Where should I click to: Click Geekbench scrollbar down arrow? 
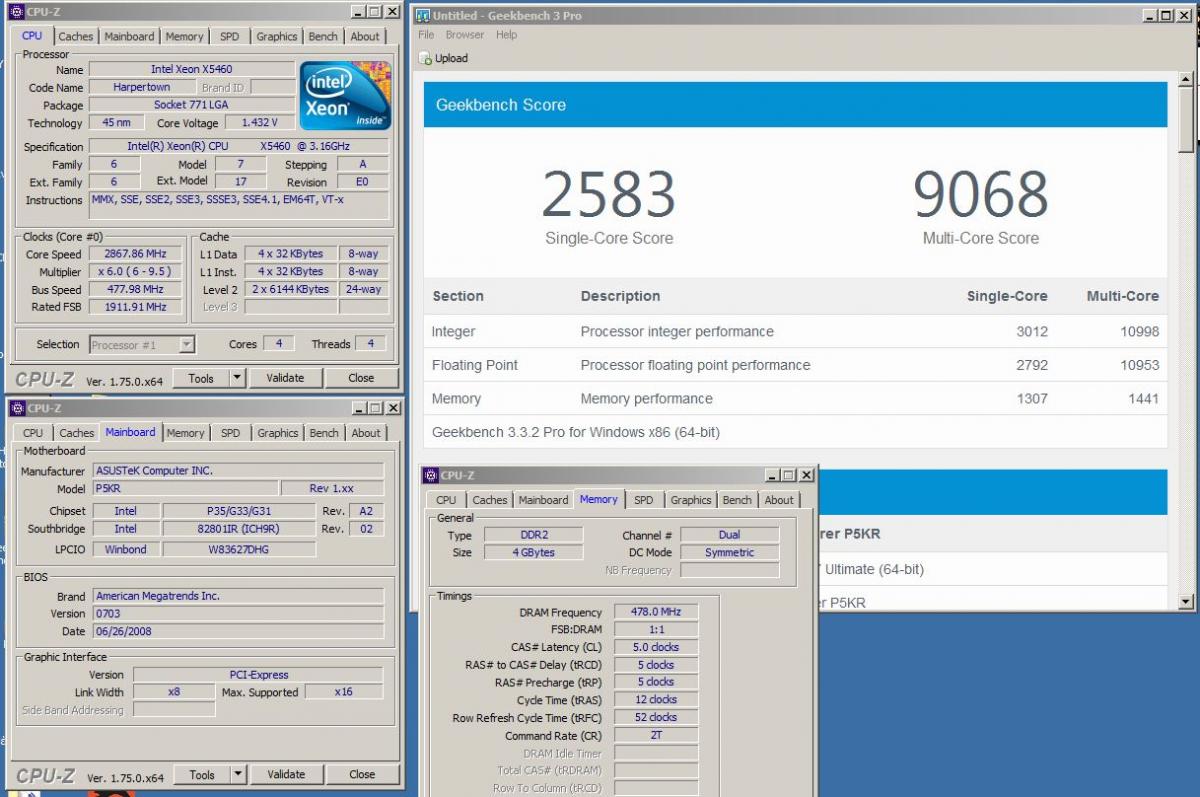(1187, 602)
